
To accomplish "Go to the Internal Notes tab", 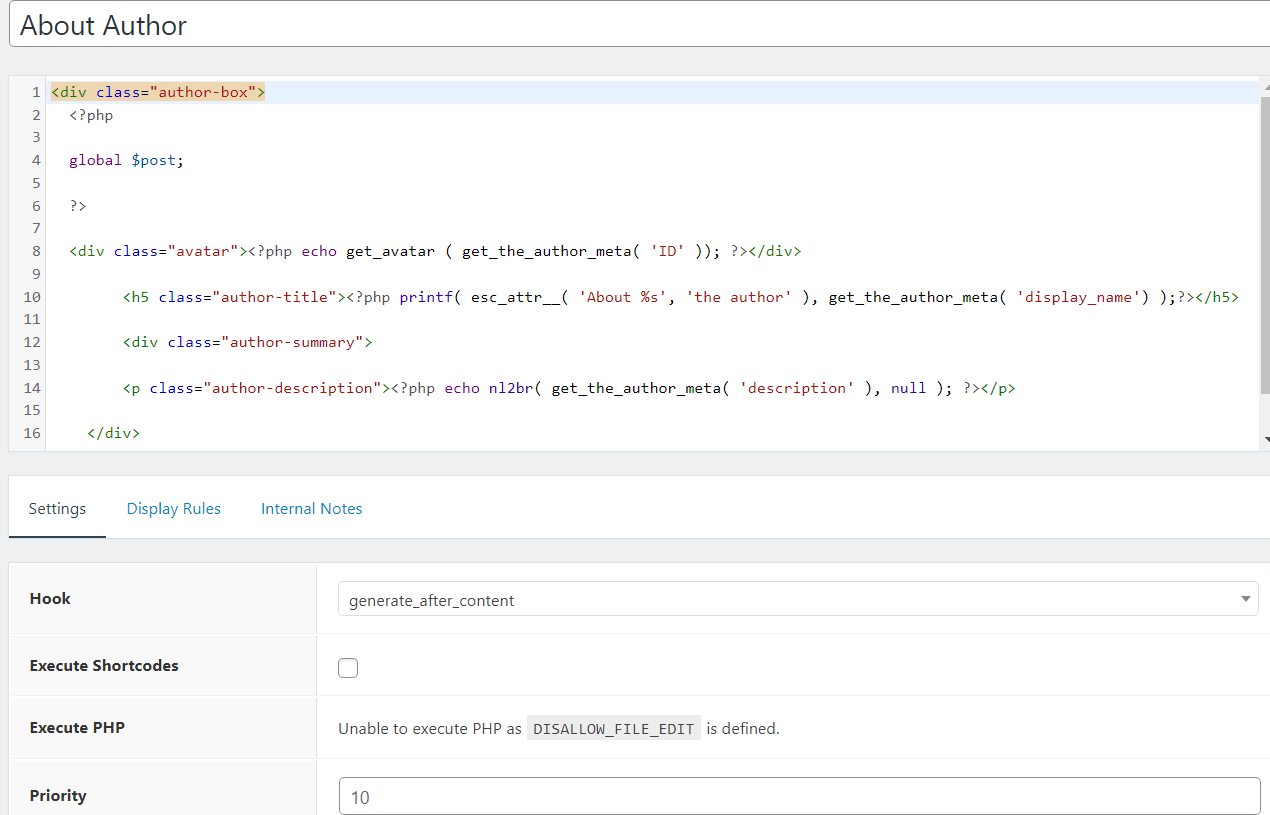I will [x=311, y=508].
